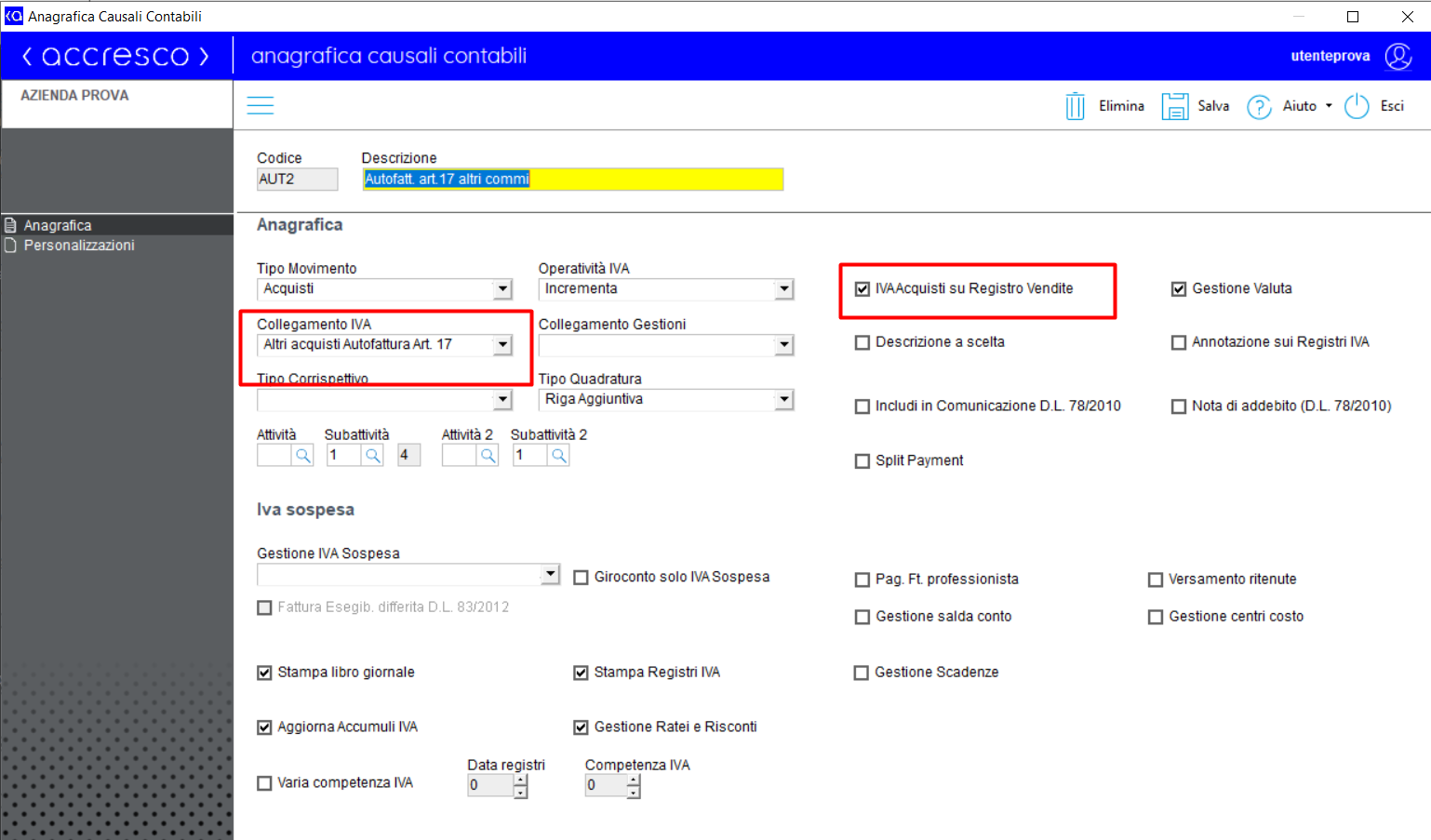Click the Subattività search magnifier
This screenshot has width=1431, height=840.
(372, 456)
